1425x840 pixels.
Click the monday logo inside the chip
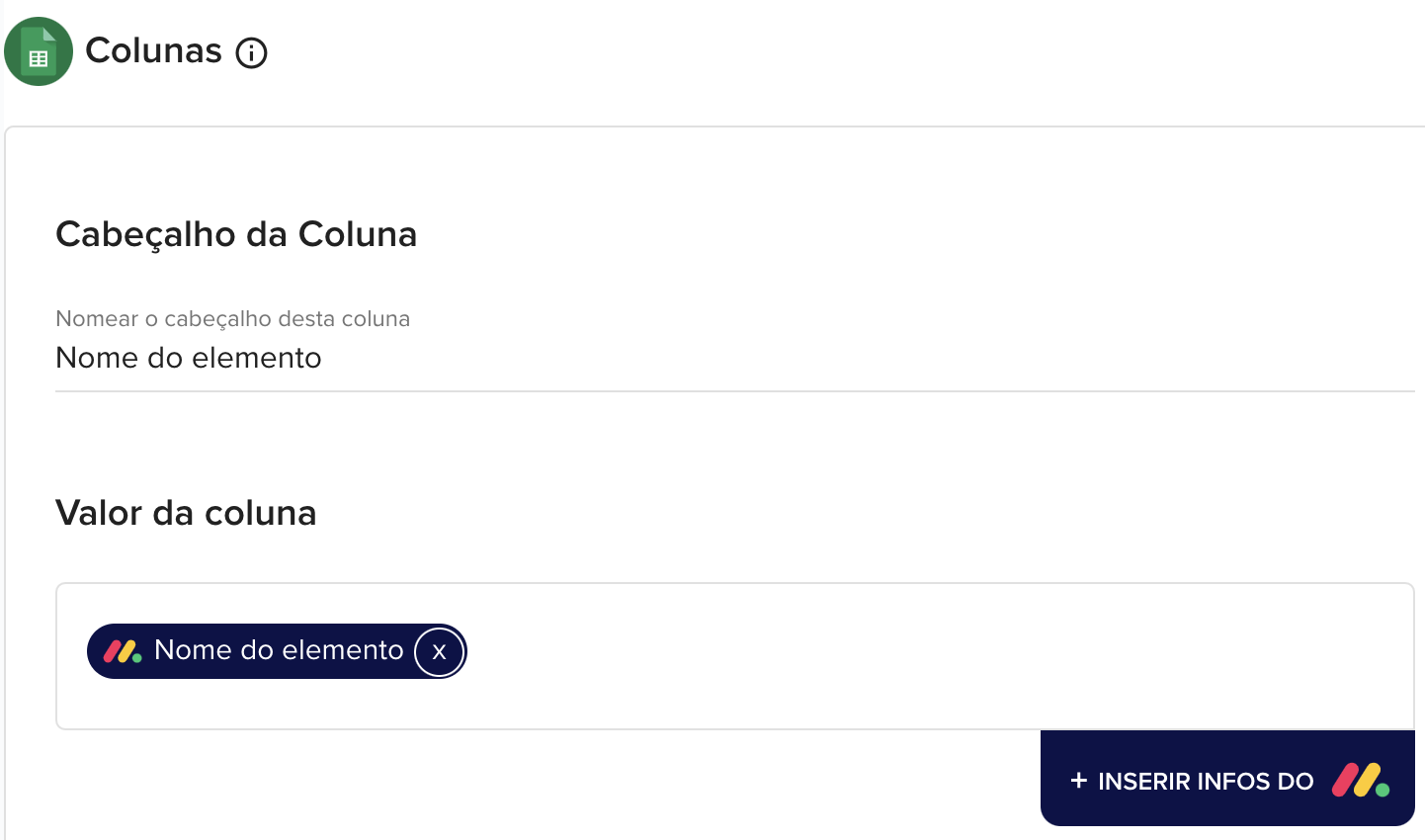point(123,651)
